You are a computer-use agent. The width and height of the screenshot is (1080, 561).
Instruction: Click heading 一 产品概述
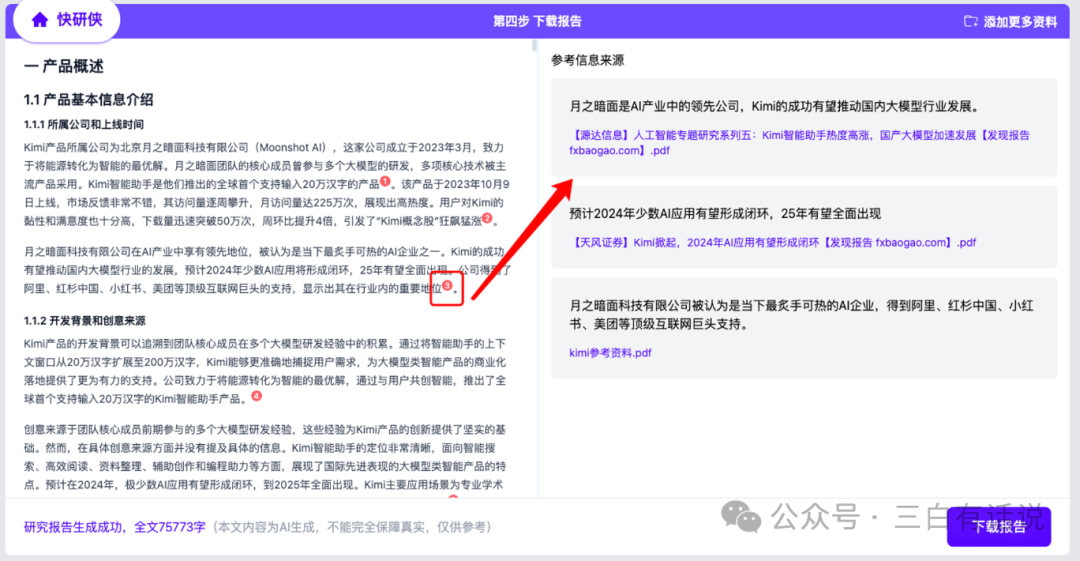[63, 66]
